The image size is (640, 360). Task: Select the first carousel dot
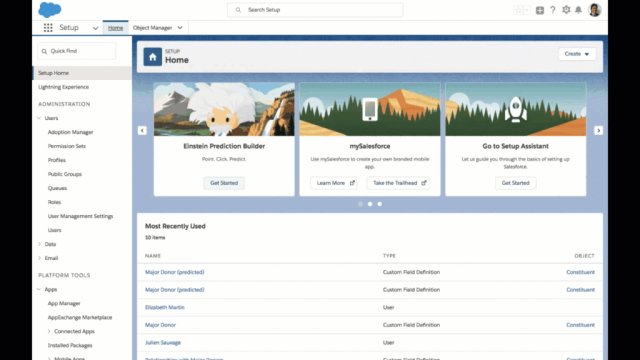point(360,204)
